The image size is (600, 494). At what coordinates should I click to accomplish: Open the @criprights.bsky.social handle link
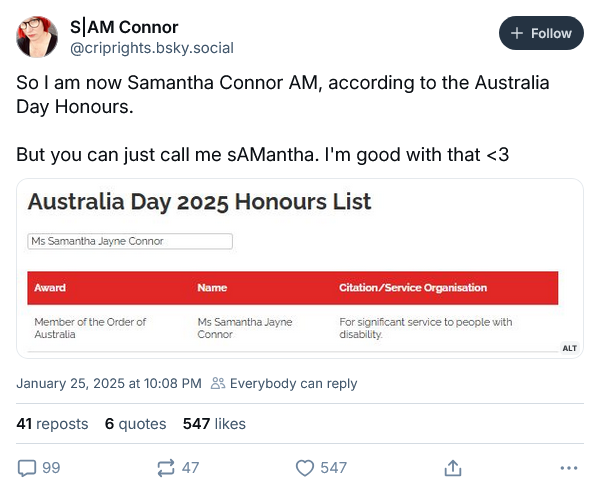152,48
